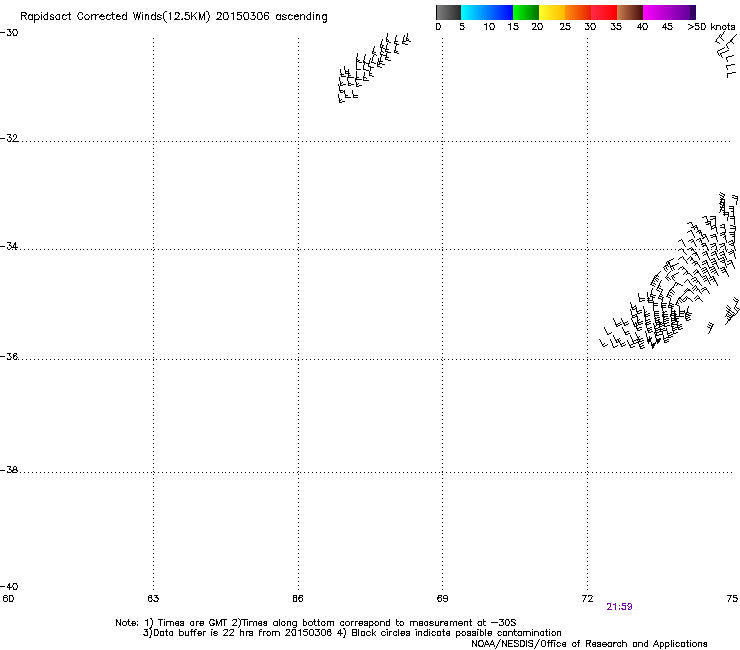Click the -40 latitude axis label
Viewport: 740px width, 650px height.
[9, 586]
